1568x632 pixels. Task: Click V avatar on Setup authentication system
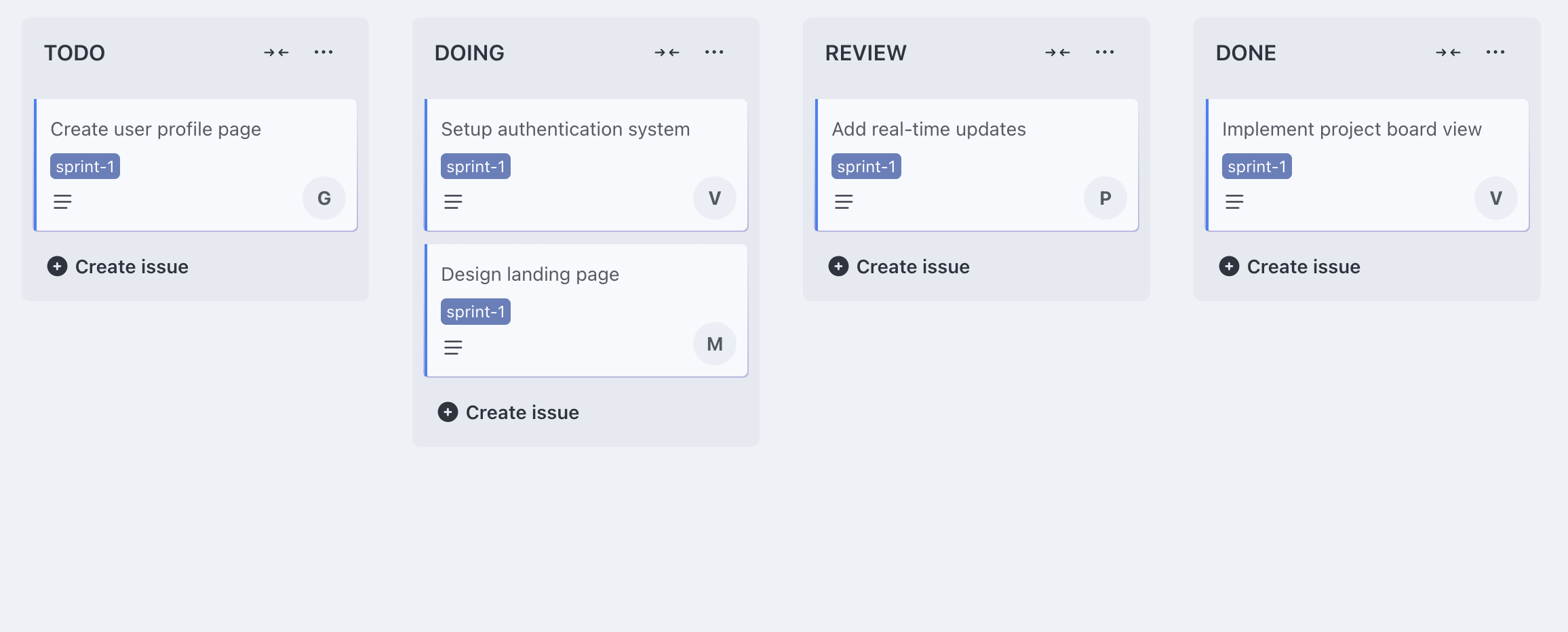tap(715, 198)
